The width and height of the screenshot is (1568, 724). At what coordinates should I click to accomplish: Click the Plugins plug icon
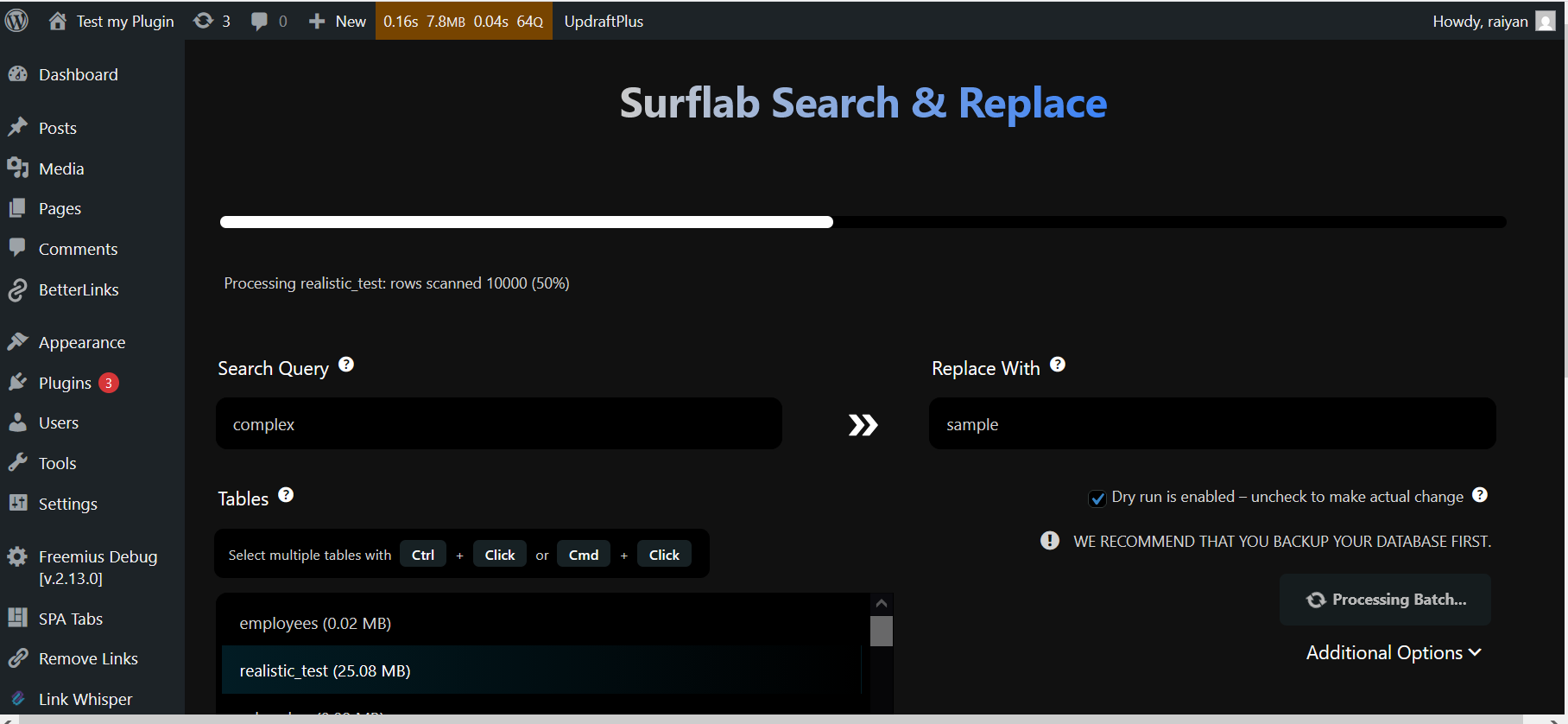tap(18, 382)
